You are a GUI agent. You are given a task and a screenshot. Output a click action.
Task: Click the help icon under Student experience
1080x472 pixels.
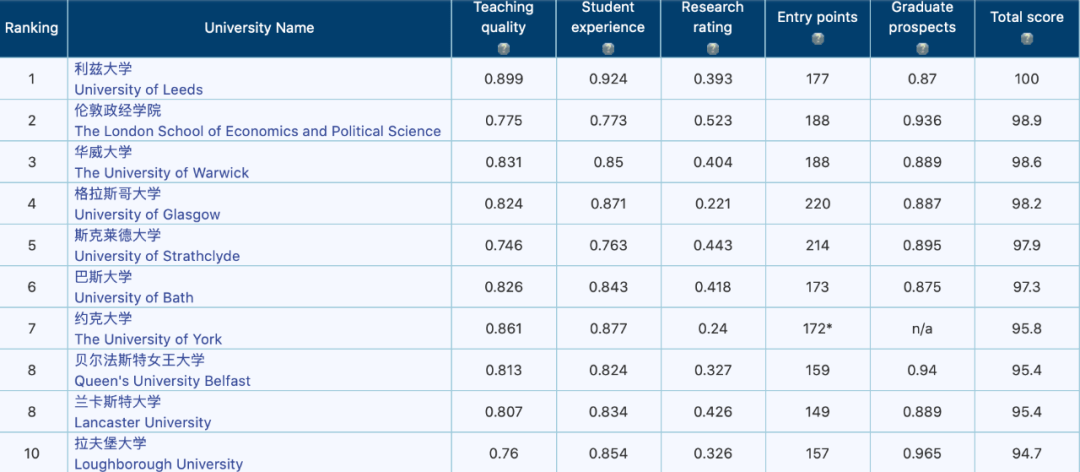[x=608, y=48]
